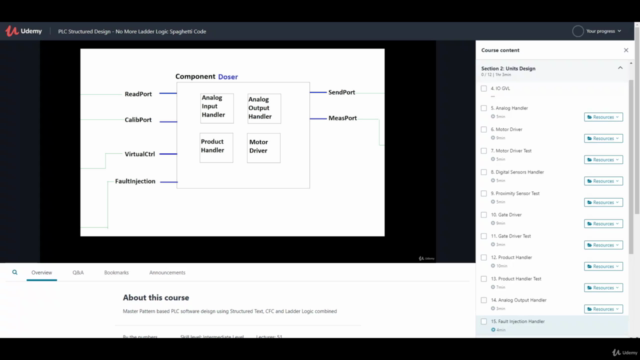640x360 pixels.
Task: Click the video slide to pause
Action: coord(232,142)
